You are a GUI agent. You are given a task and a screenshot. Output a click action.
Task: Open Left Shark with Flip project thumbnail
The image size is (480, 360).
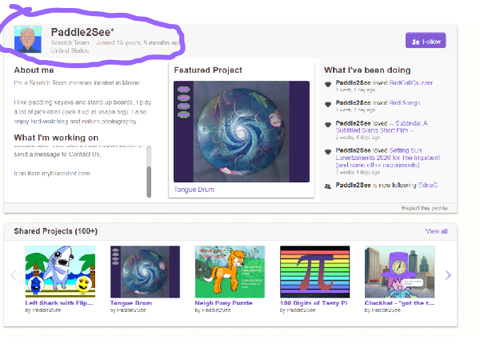coord(60,272)
